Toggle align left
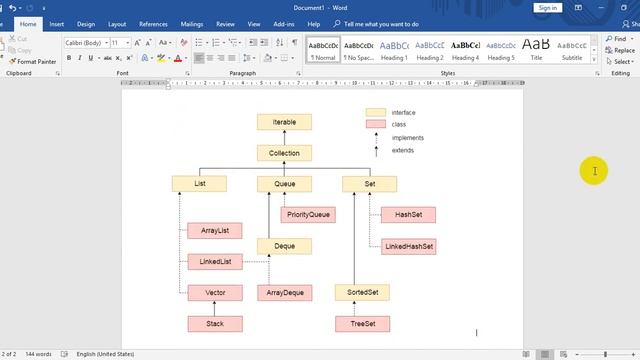Viewport: 640px width, 360px height. pyautogui.click(x=199, y=58)
